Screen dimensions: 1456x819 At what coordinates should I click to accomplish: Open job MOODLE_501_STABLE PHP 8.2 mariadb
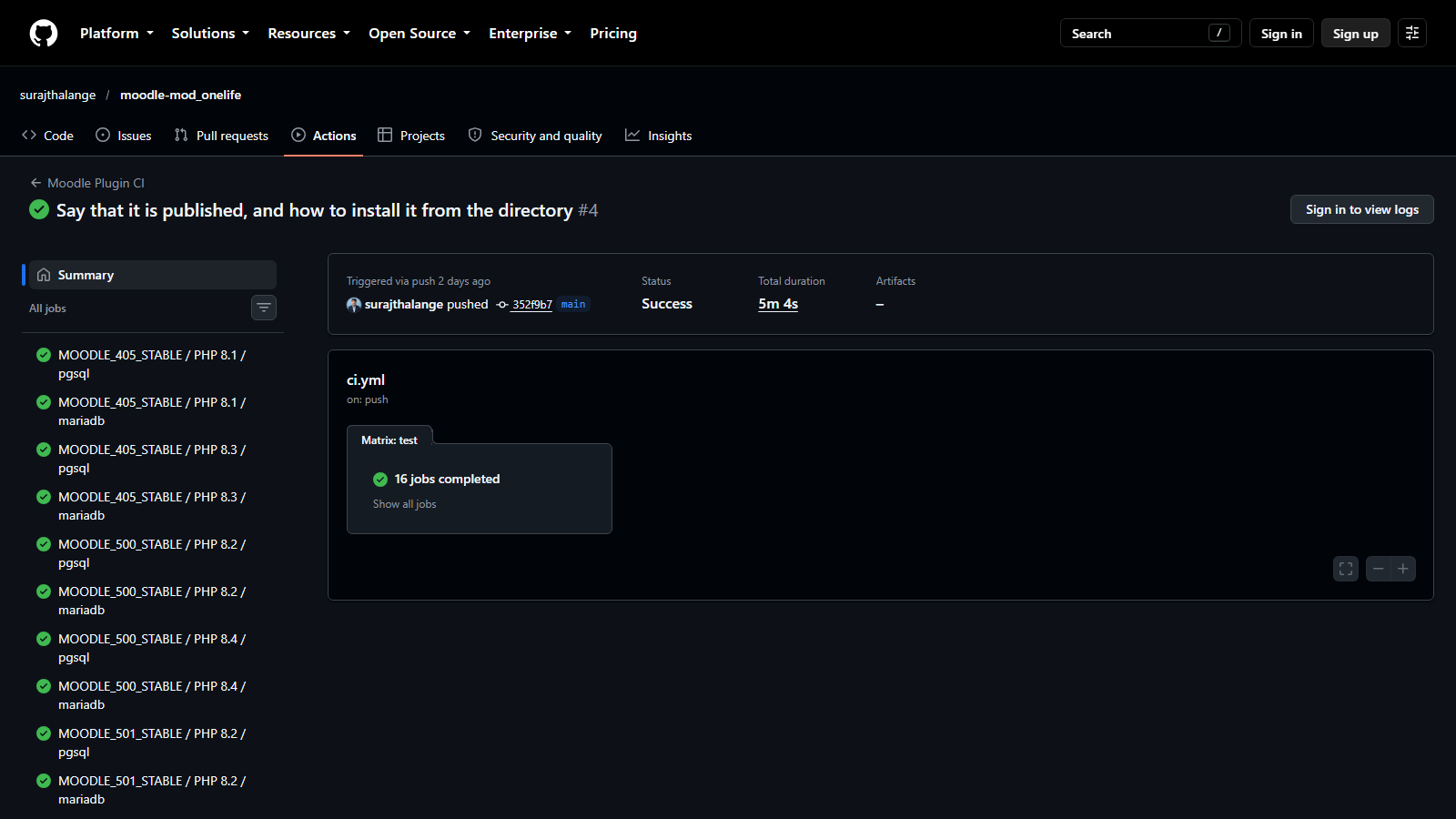(x=153, y=790)
